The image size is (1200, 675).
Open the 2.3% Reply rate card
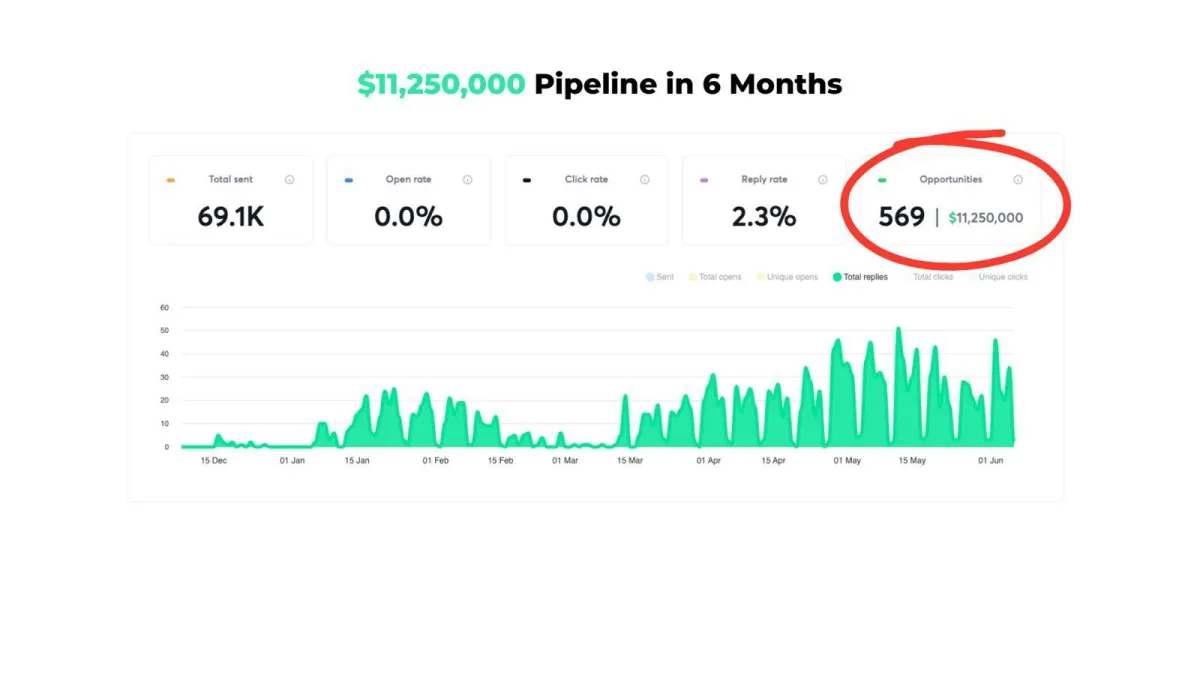point(764,200)
